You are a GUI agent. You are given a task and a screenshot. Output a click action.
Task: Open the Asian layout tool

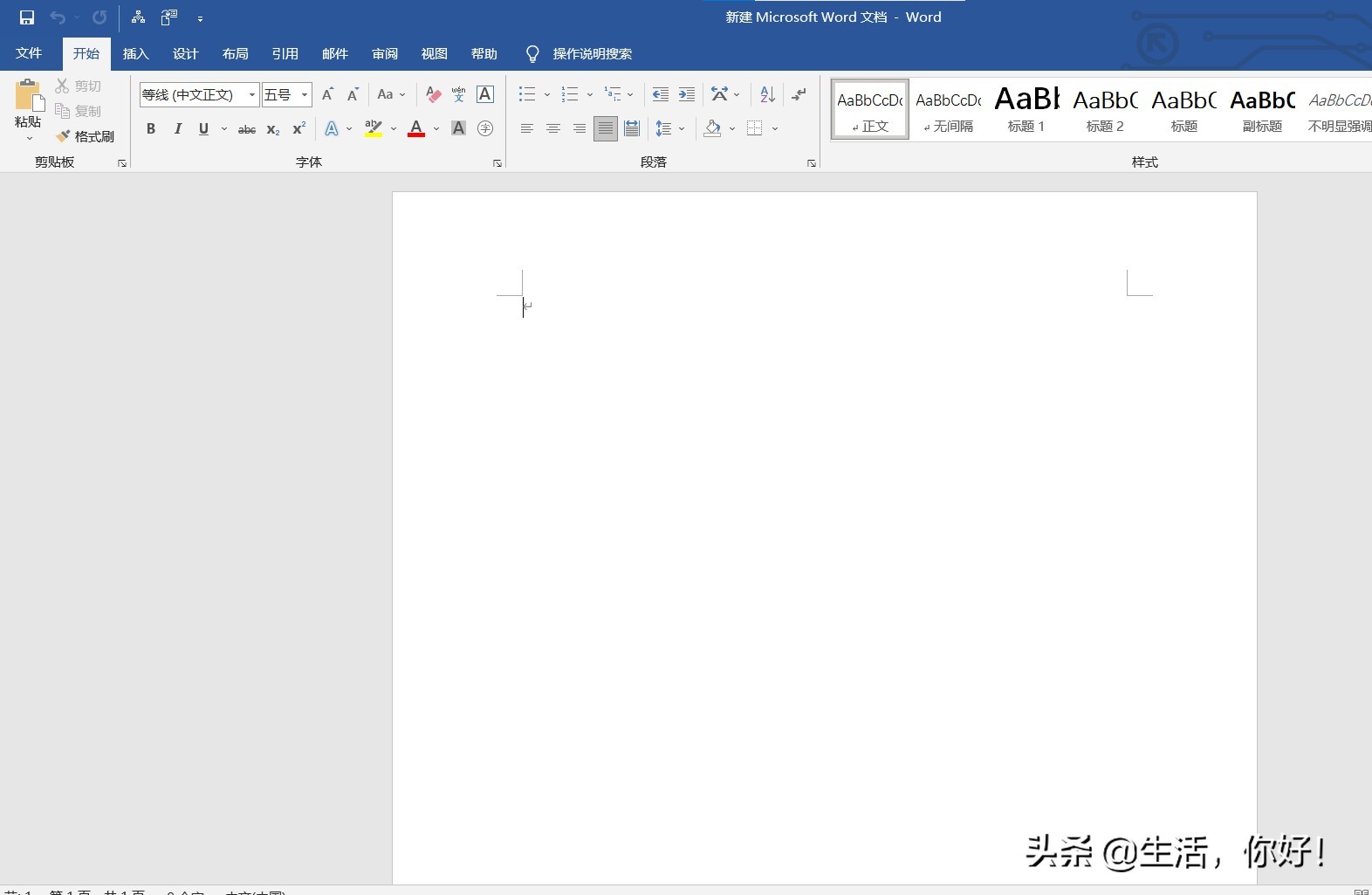point(719,94)
